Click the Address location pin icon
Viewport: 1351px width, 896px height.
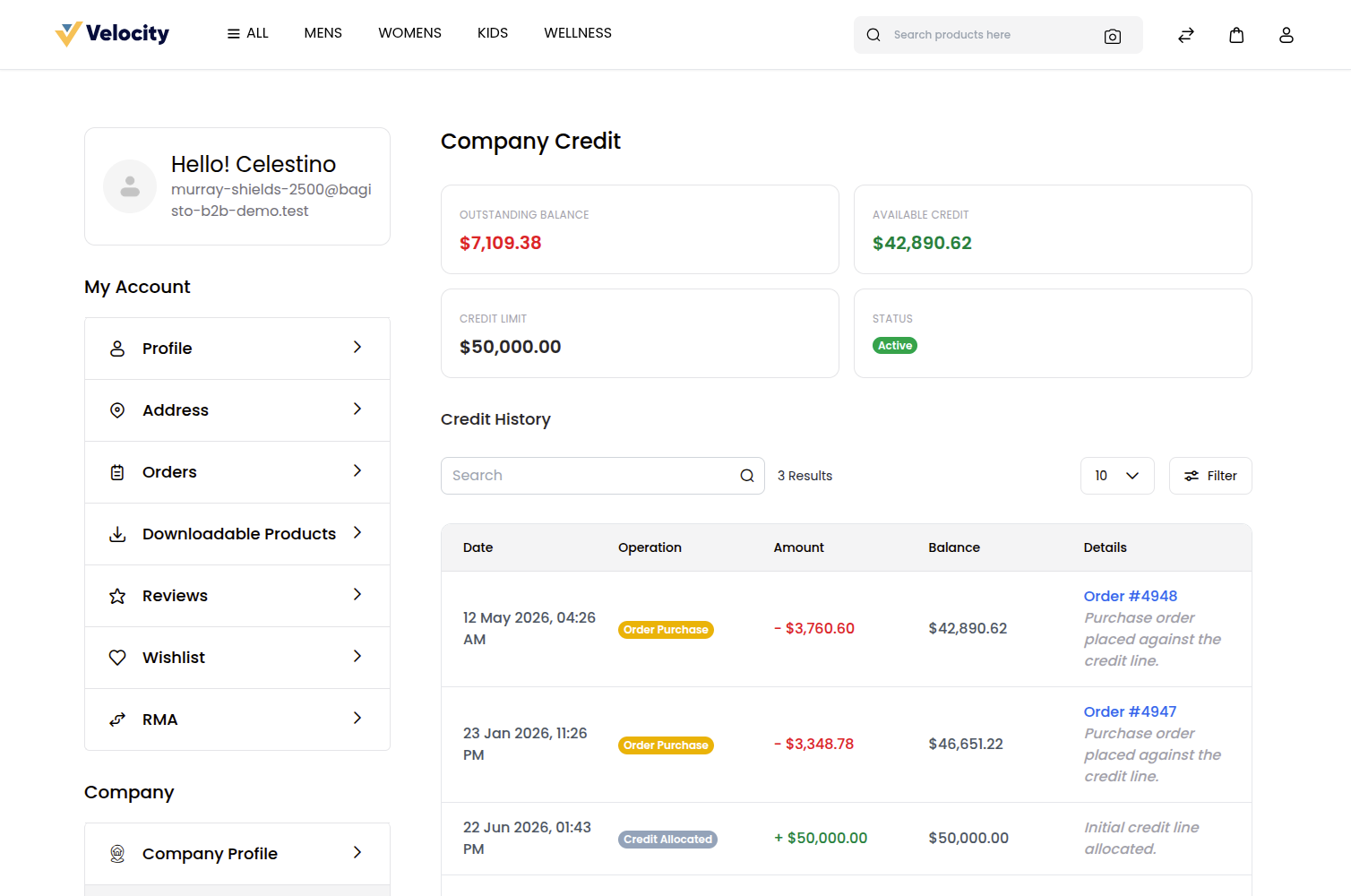(117, 410)
